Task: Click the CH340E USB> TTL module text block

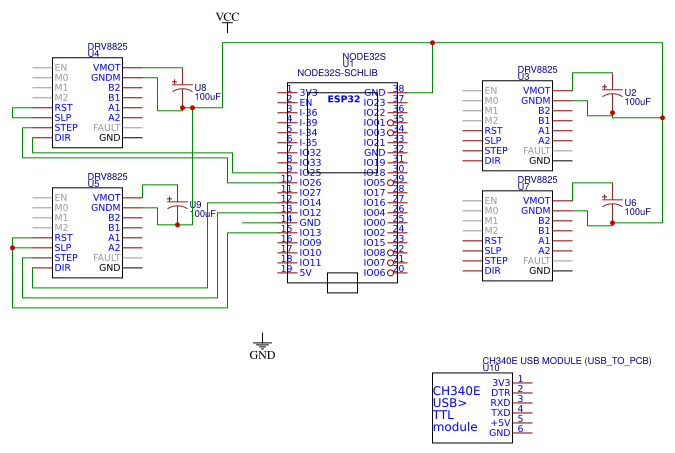Action: [x=456, y=409]
